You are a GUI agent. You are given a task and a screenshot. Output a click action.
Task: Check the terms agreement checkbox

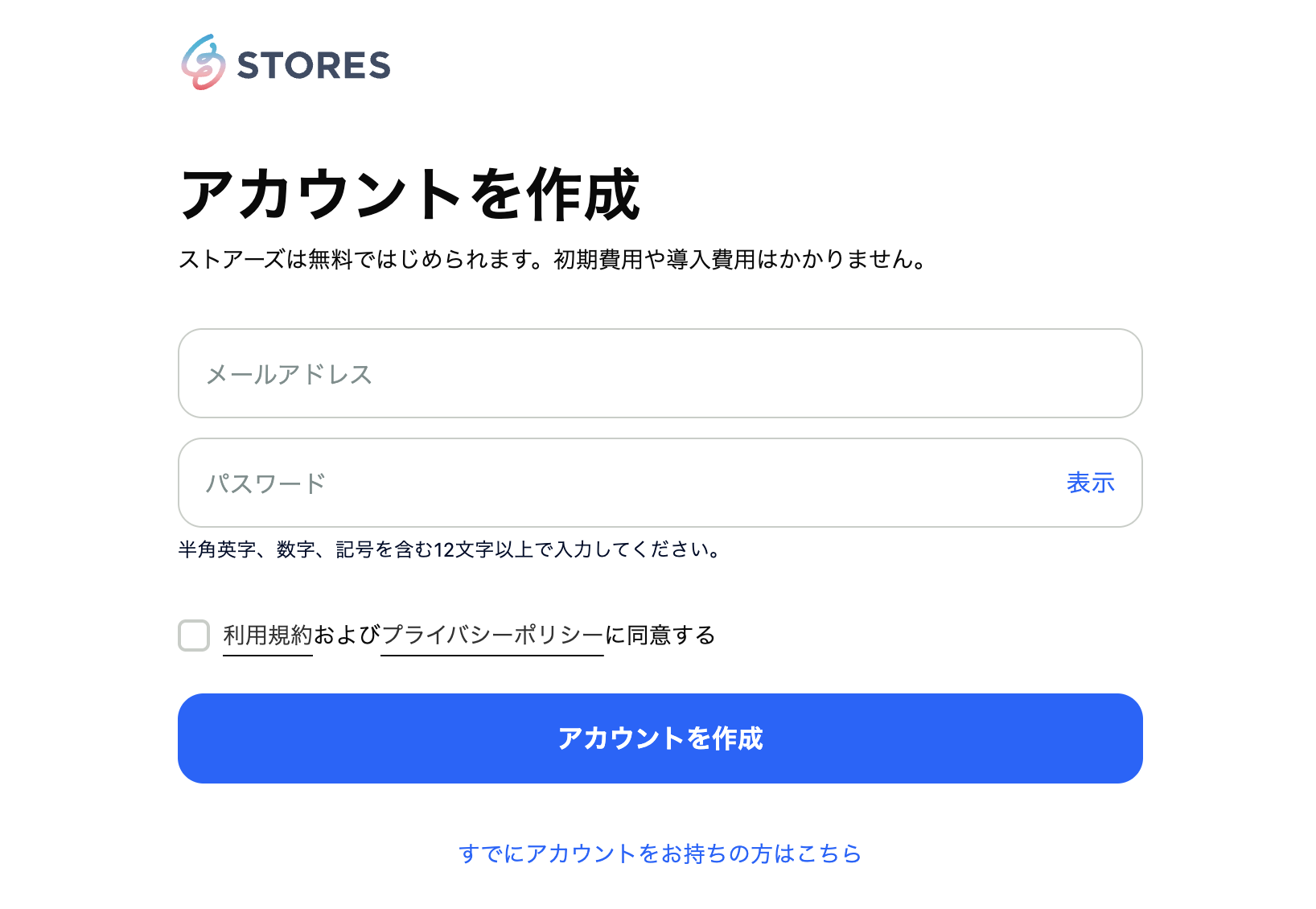point(194,635)
